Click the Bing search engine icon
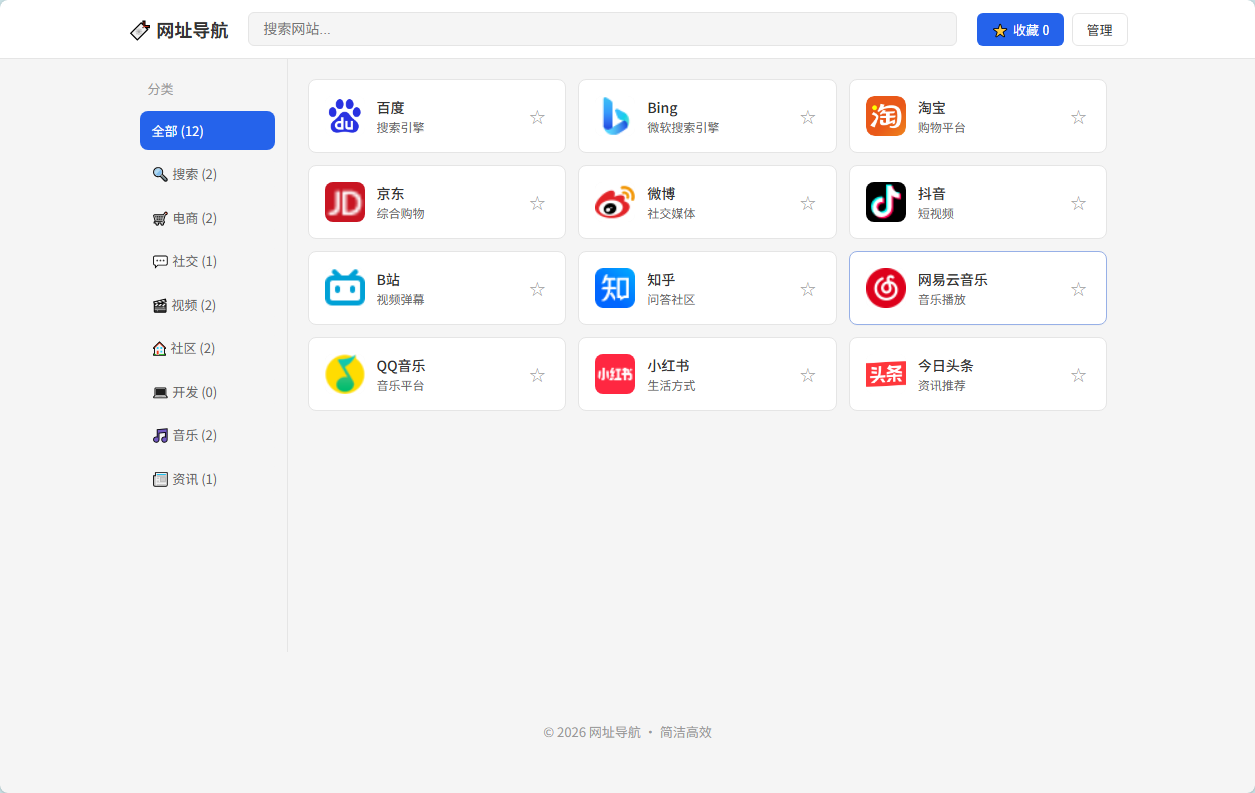 point(615,116)
